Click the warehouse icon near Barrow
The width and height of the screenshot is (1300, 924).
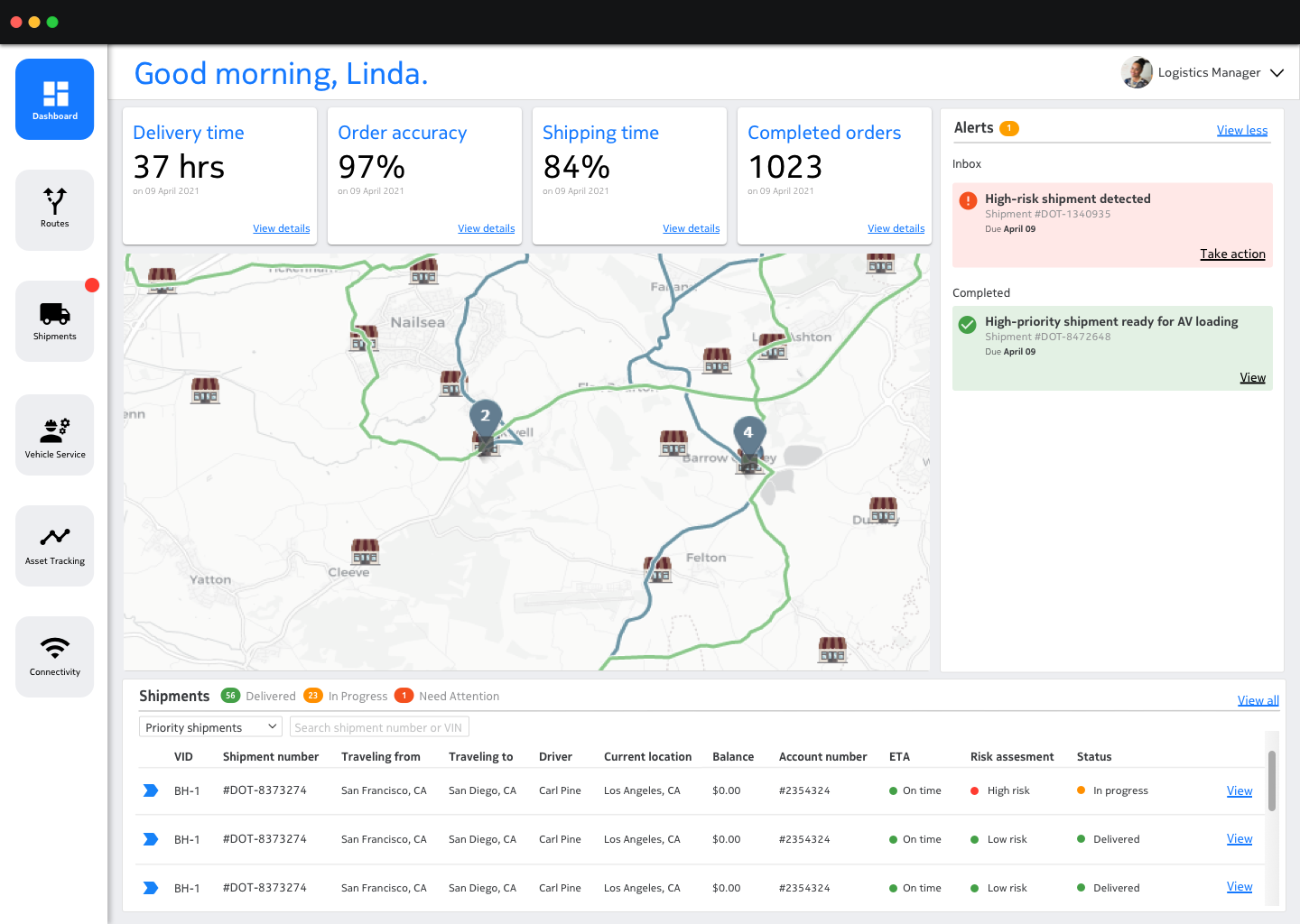pyautogui.click(x=673, y=443)
